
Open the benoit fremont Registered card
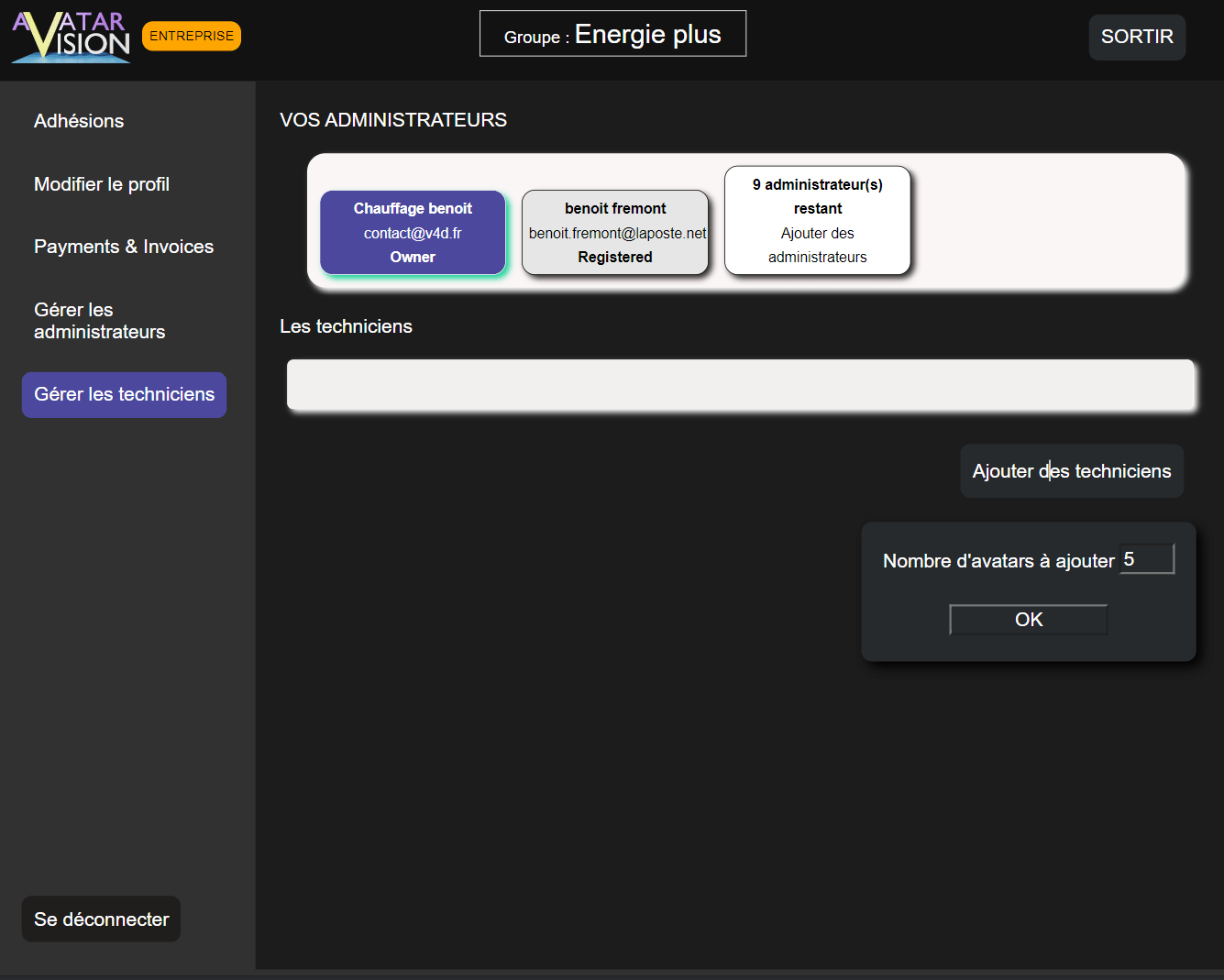coord(615,233)
